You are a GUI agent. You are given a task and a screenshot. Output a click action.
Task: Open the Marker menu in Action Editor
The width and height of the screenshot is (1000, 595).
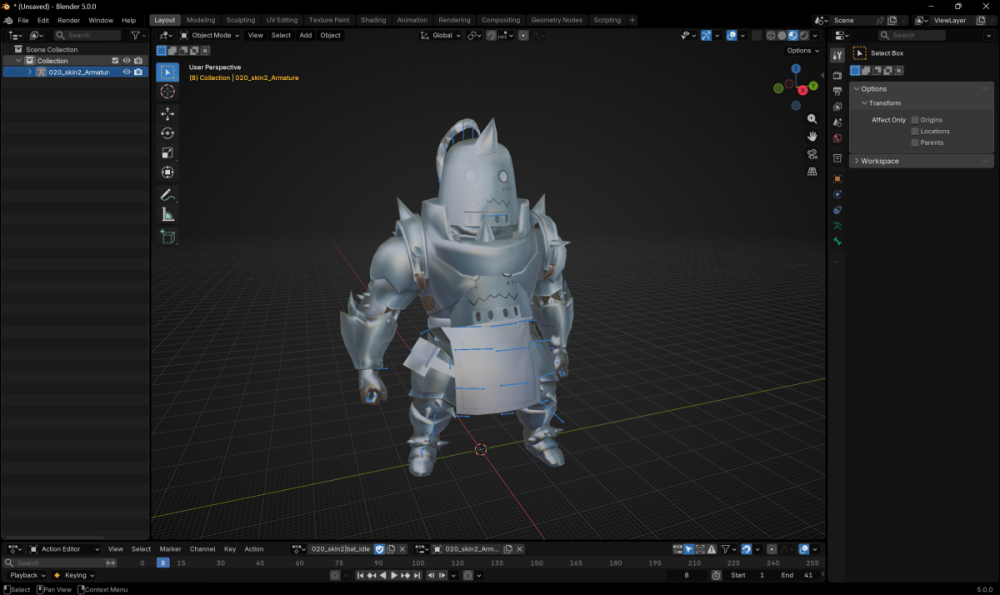(x=170, y=549)
